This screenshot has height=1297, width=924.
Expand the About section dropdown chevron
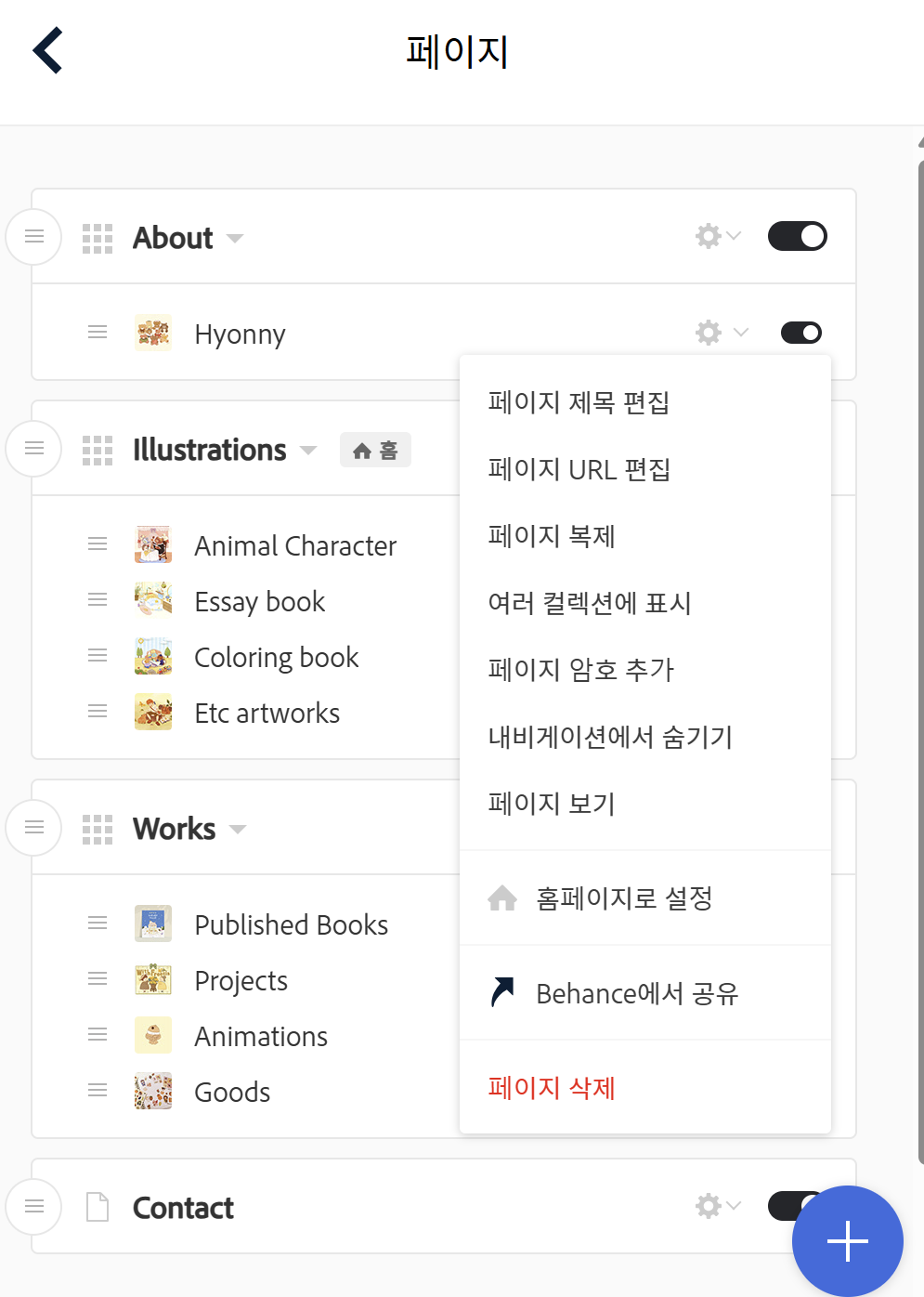click(x=233, y=239)
